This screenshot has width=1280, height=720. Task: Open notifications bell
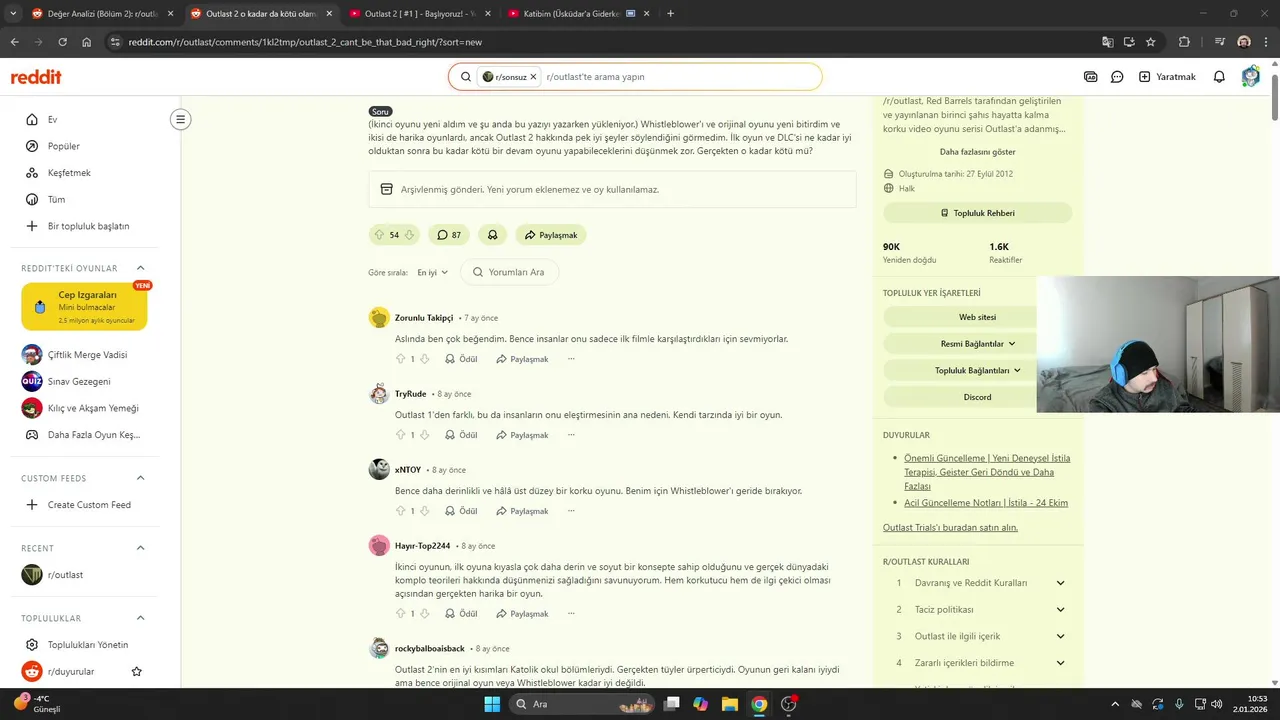pos(1219,77)
